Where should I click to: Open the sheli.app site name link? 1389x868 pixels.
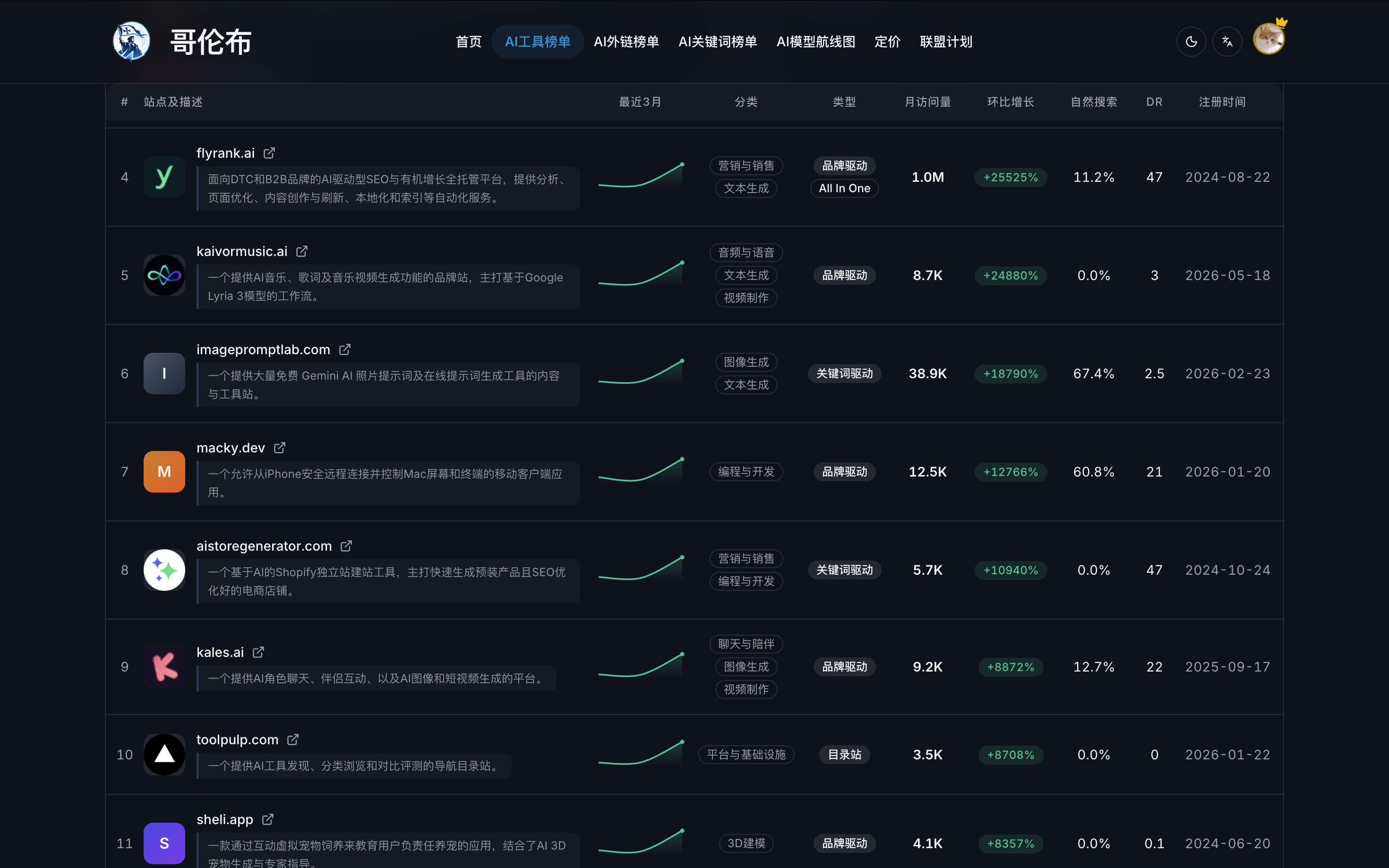(x=224, y=819)
